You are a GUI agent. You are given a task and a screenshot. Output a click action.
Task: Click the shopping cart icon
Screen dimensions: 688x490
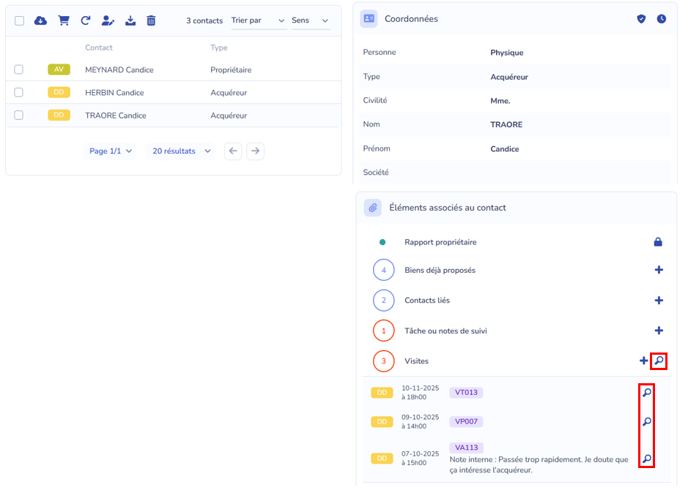point(64,20)
